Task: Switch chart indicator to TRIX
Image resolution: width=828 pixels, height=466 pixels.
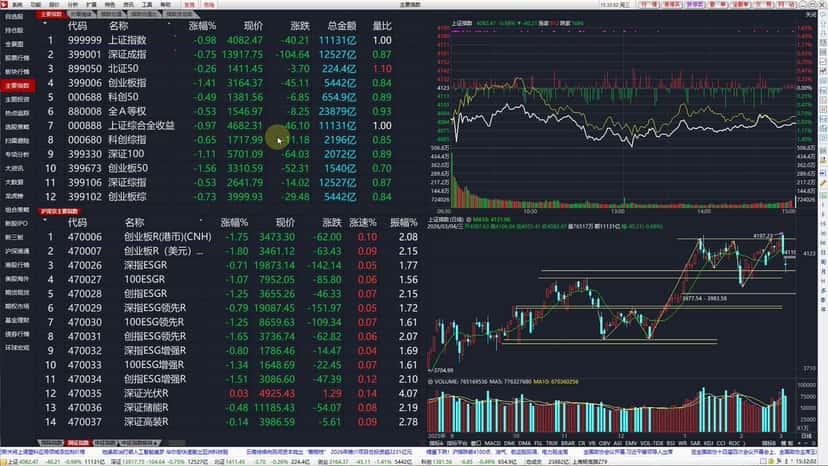Action: click(x=552, y=443)
